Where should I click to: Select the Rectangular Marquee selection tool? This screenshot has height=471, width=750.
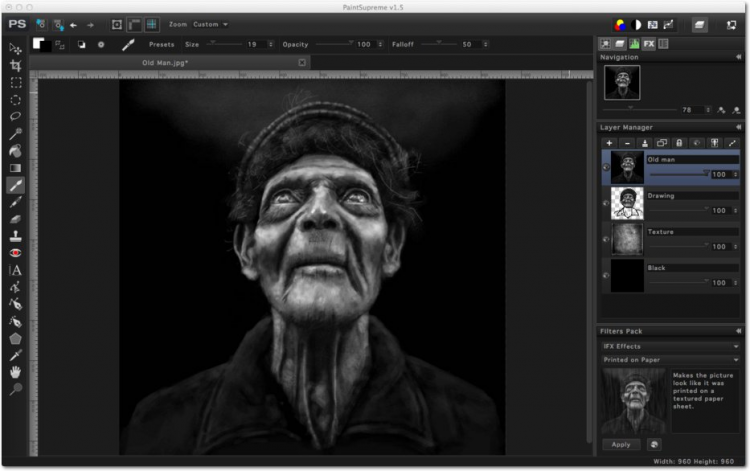click(x=15, y=82)
